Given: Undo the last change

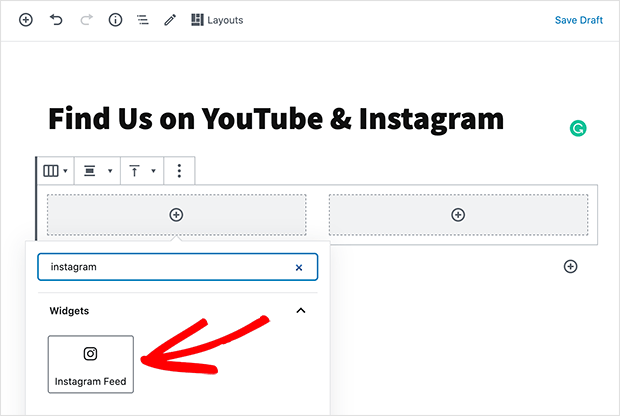Looking at the screenshot, I should pos(56,20).
